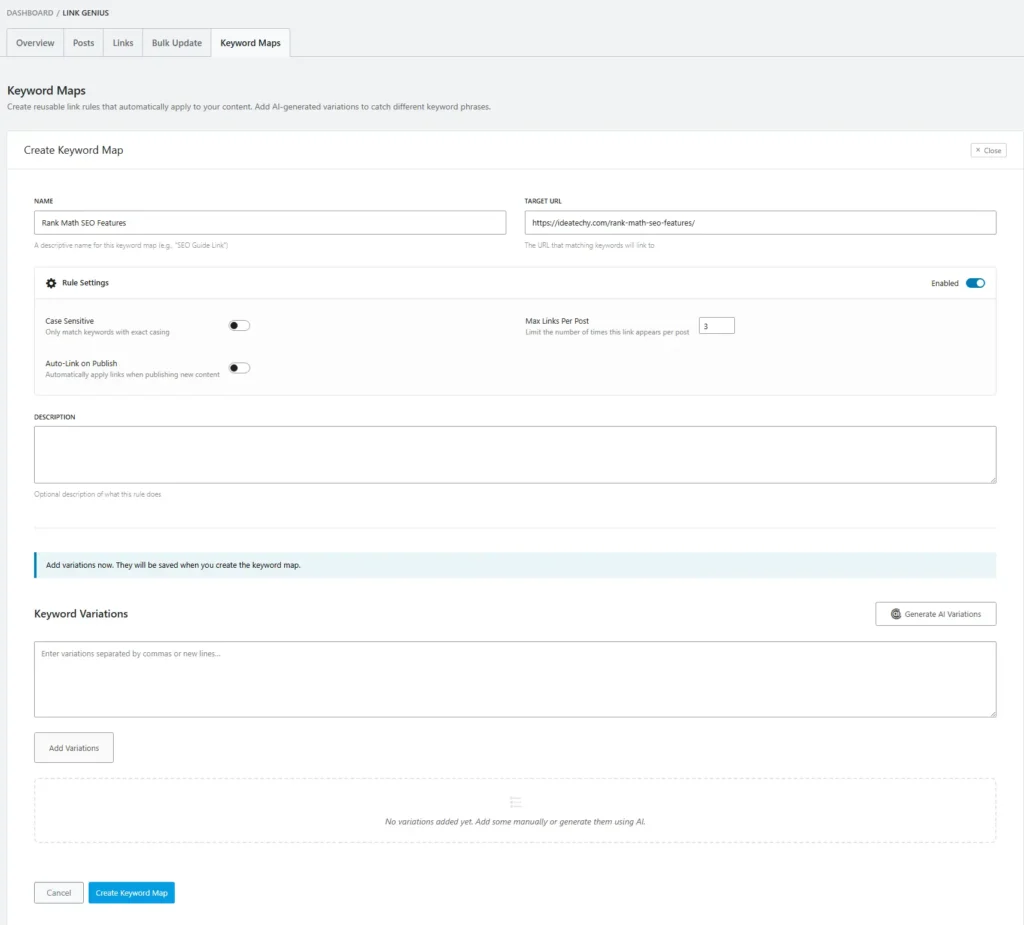The image size is (1024, 925).
Task: Disable the Enabled toggle for Rule Settings
Action: point(975,283)
